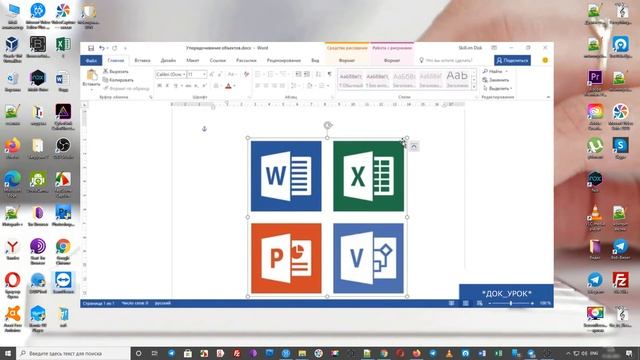Open the font name combo box
The image size is (640, 360).
(x=170, y=74)
